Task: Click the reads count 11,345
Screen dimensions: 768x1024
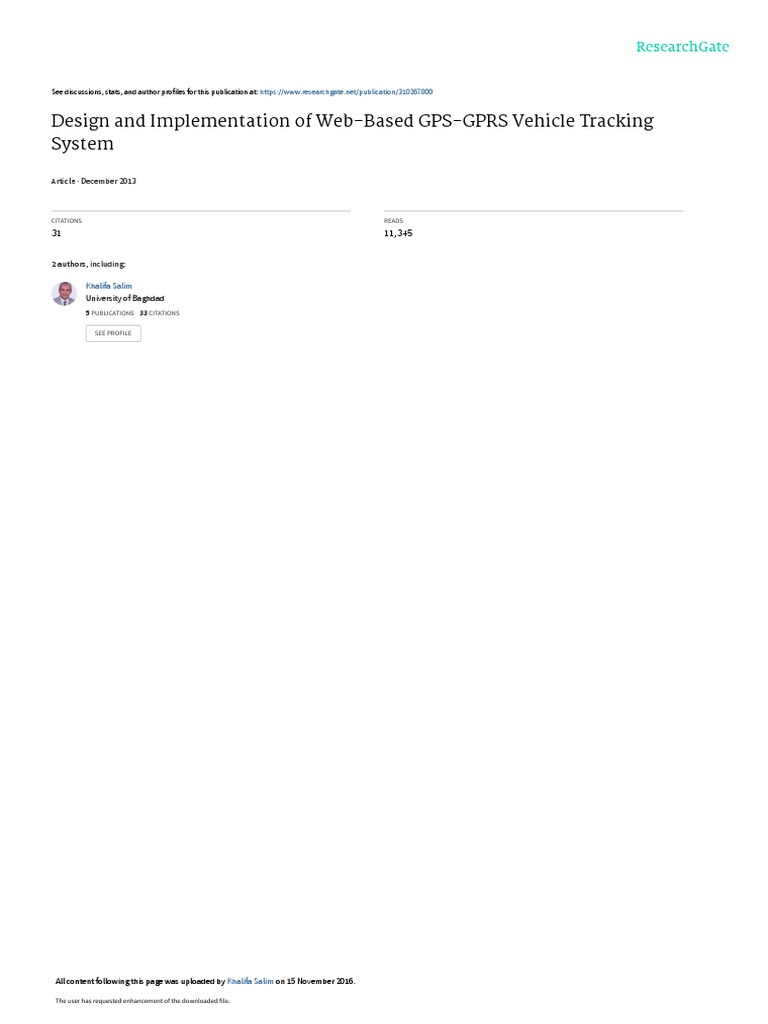Action: pos(398,233)
